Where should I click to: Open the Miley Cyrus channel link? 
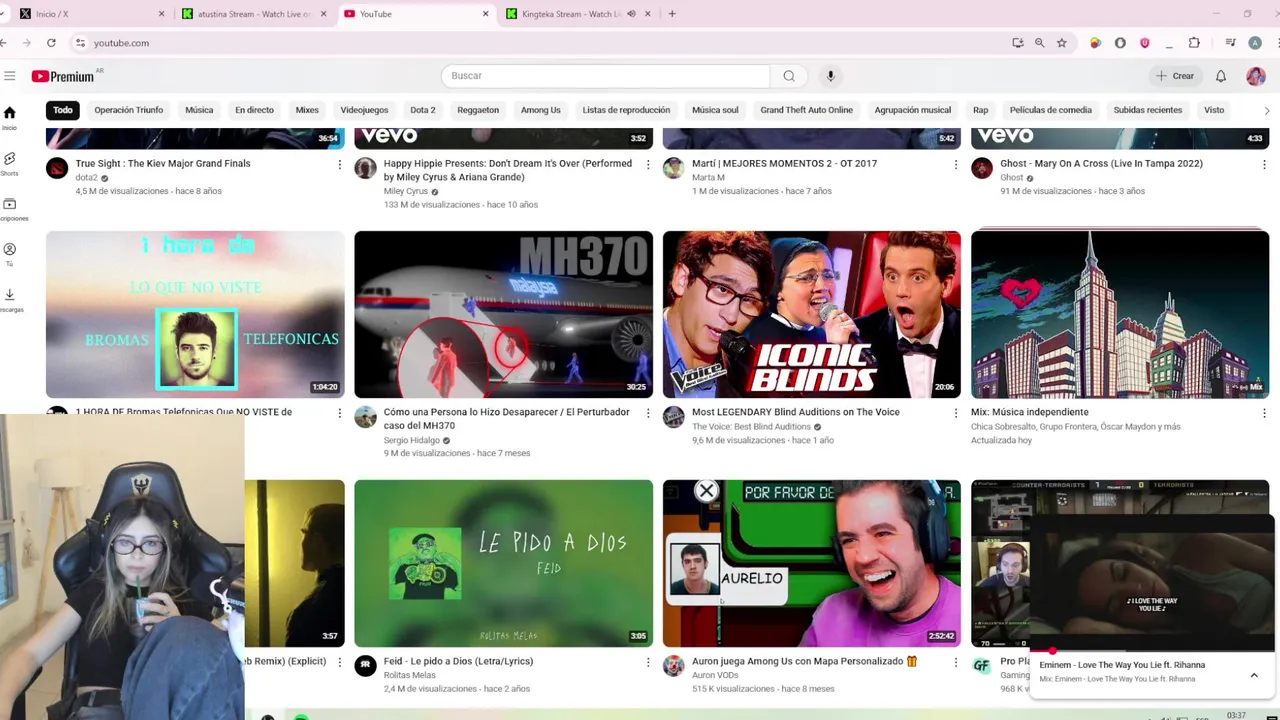405,191
